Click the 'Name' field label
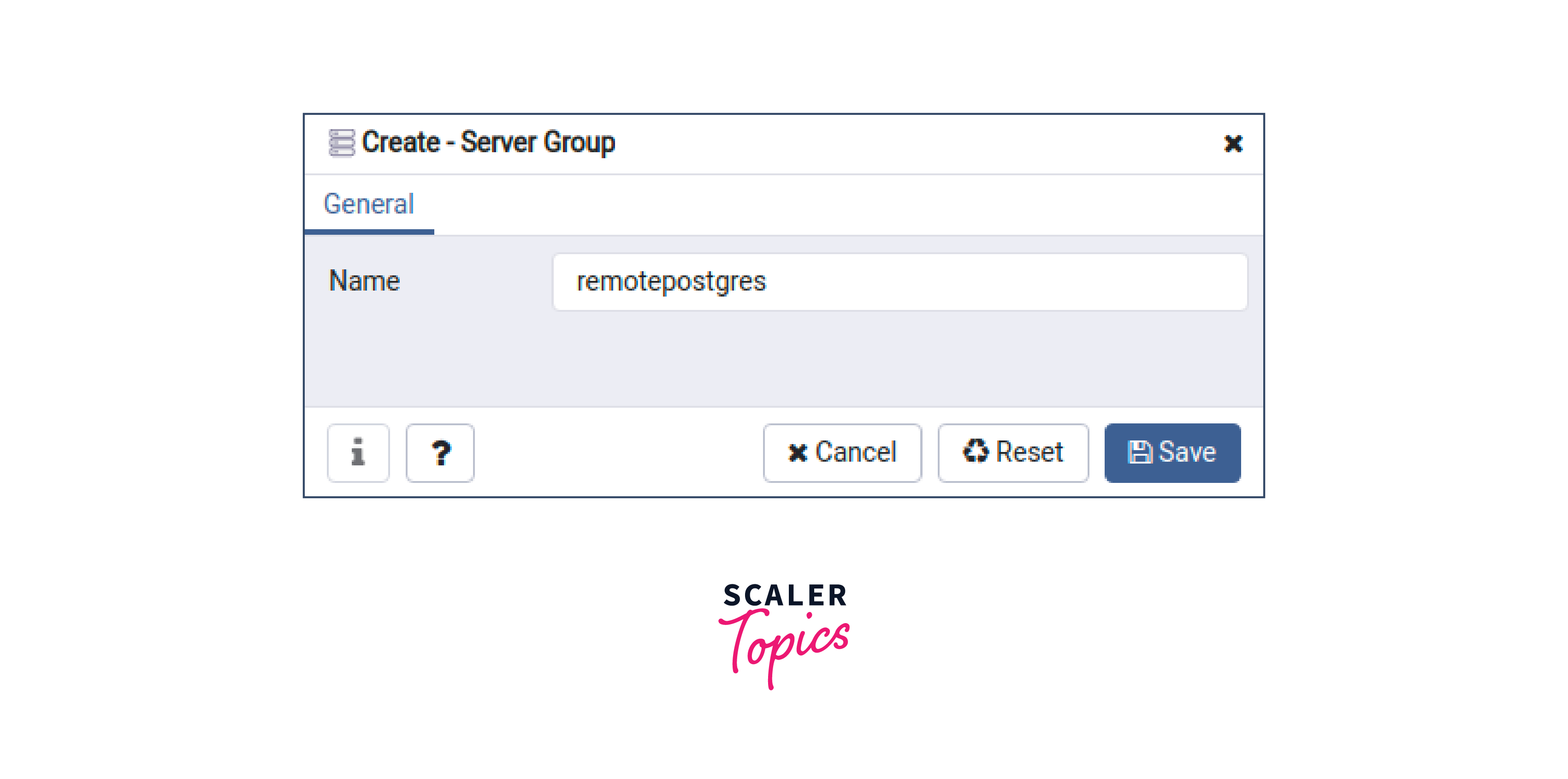This screenshot has width=1568, height=779. (365, 281)
